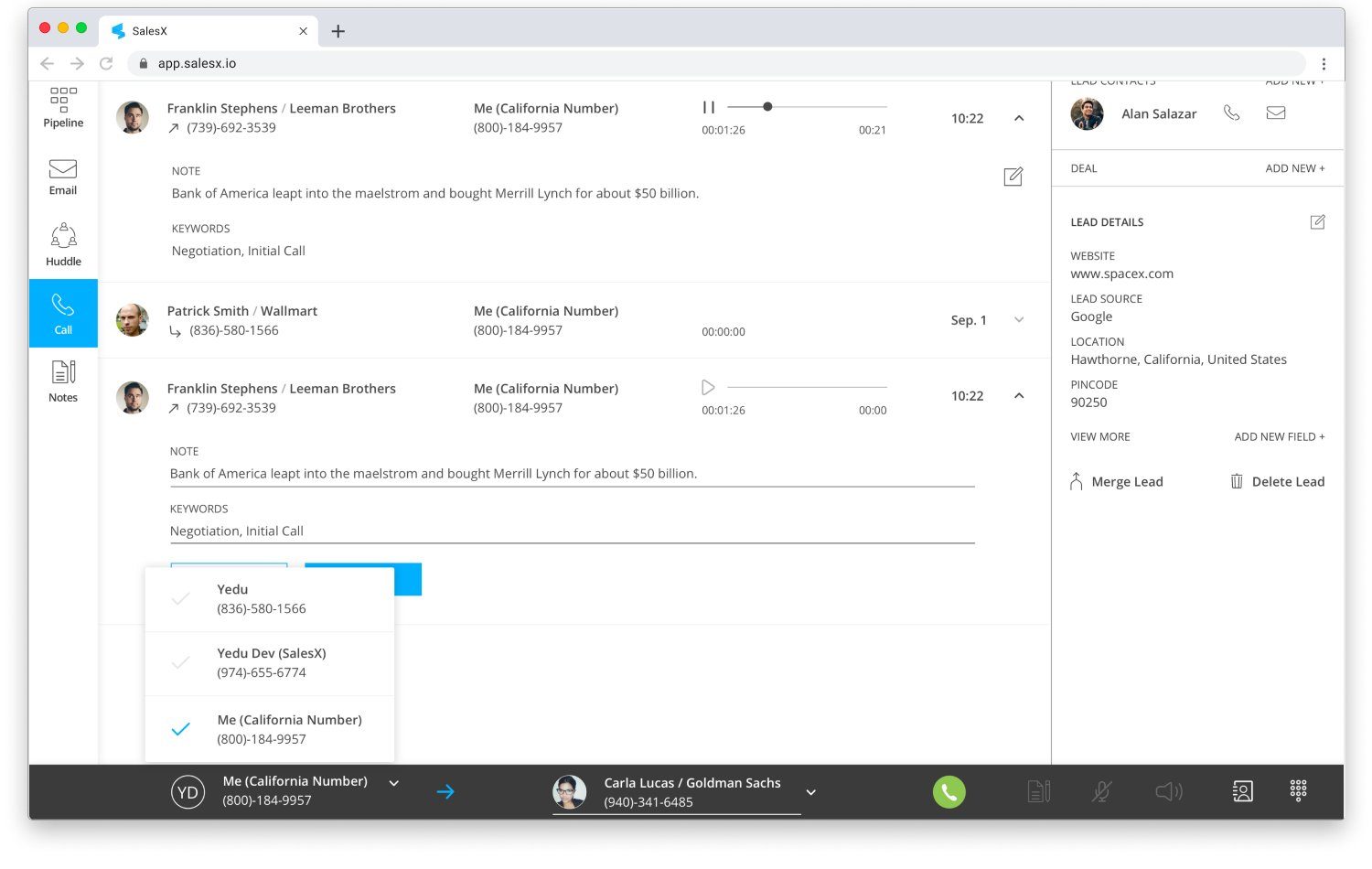The image size is (1372, 869).
Task: Mute the microphone in call bar
Action: click(x=1102, y=791)
